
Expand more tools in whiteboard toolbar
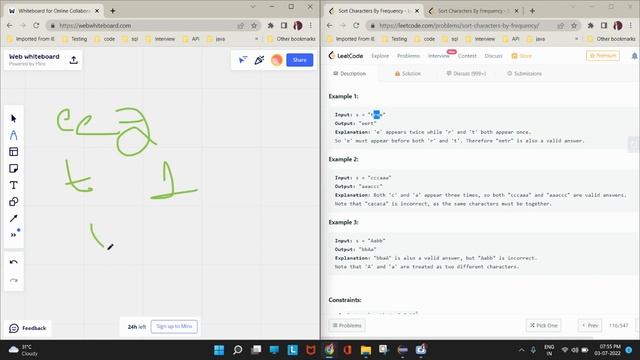[13, 235]
